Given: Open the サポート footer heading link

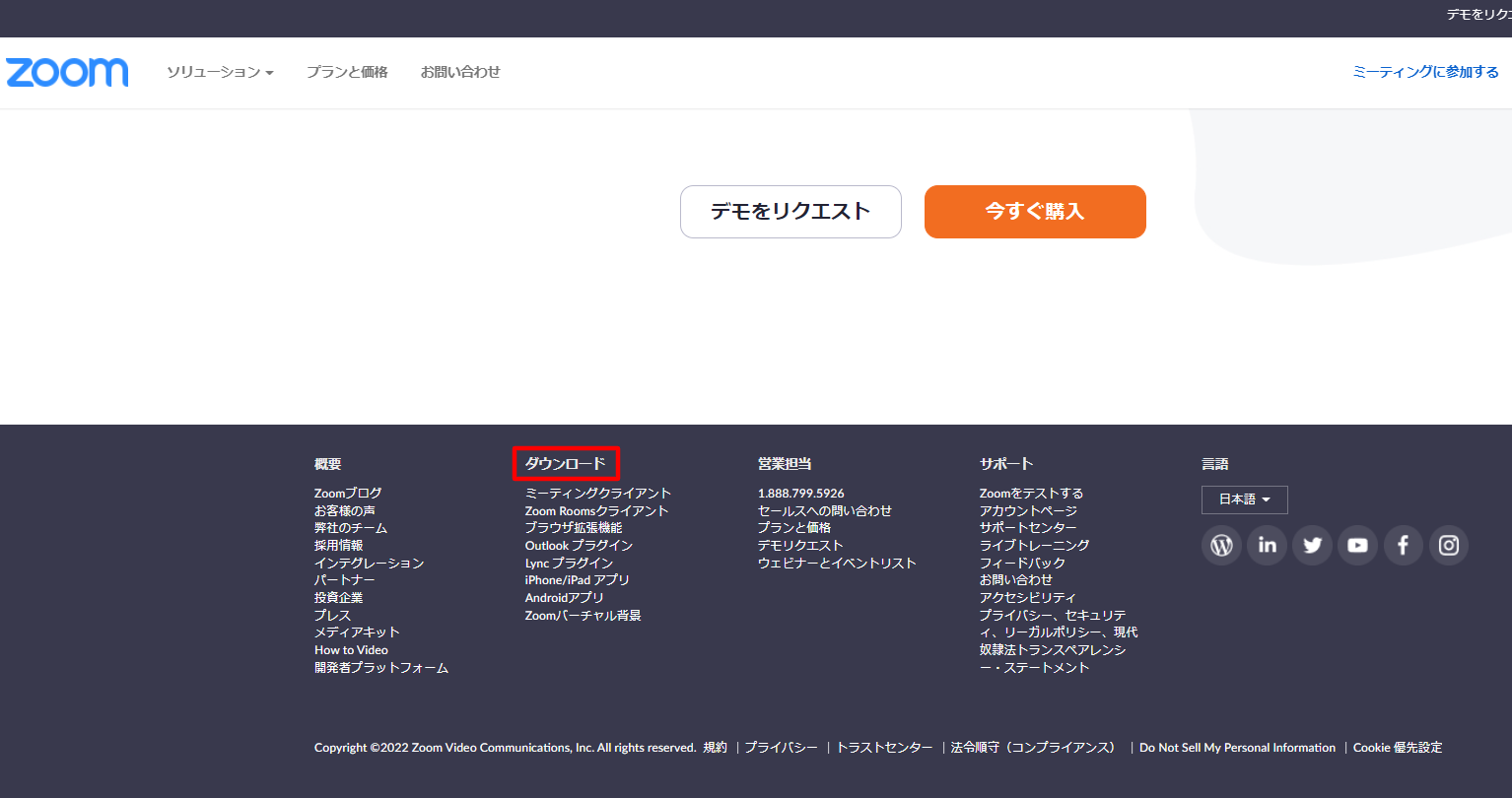Looking at the screenshot, I should pos(1006,464).
